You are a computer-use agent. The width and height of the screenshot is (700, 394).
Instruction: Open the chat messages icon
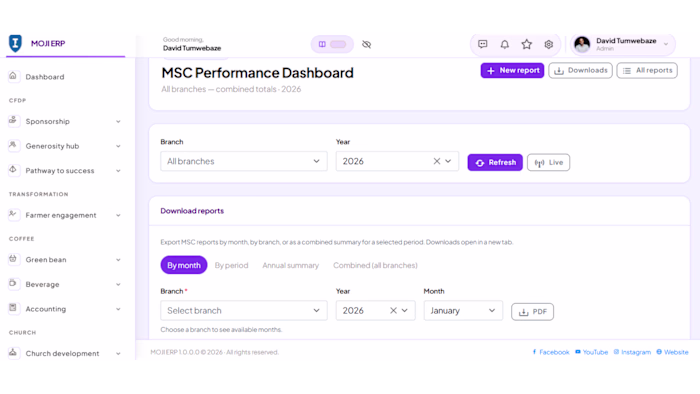pos(483,44)
